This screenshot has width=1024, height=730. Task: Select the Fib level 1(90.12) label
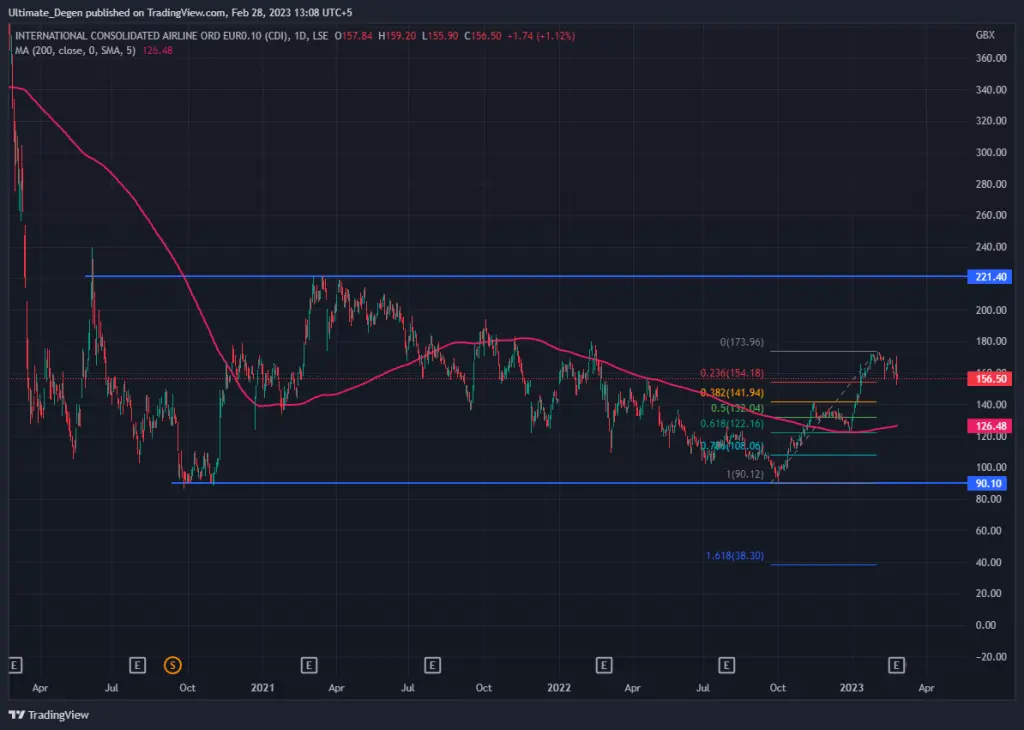(744, 474)
